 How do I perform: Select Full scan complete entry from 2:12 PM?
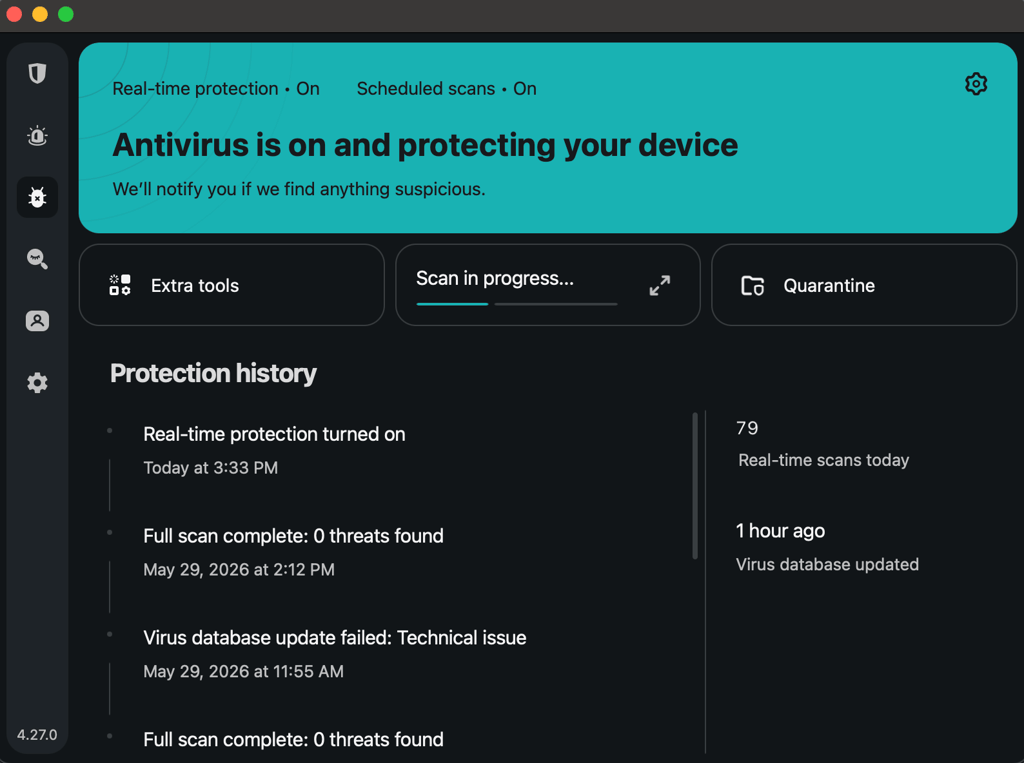click(x=293, y=536)
